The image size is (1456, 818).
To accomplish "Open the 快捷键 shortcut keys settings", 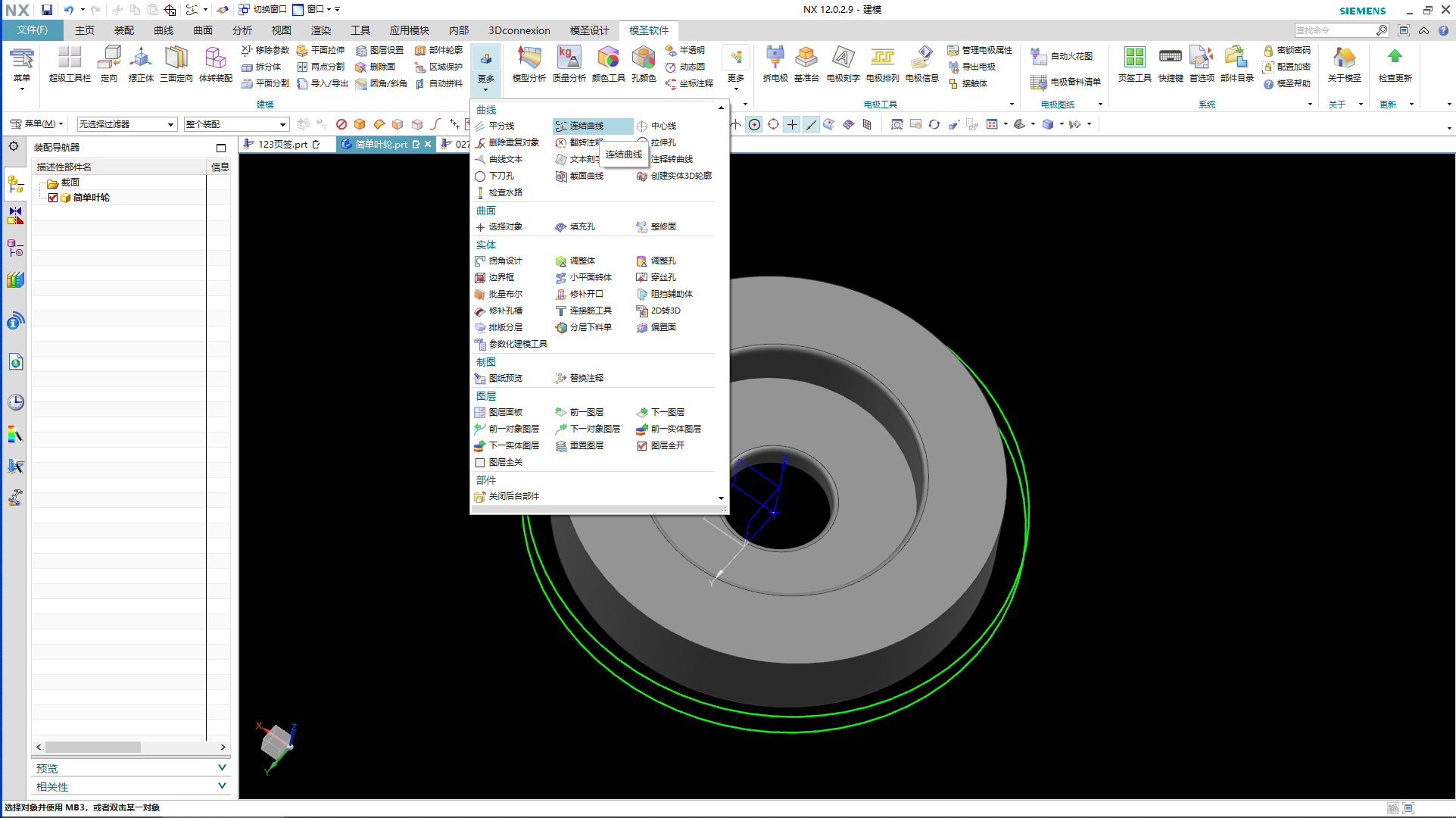I will click(1170, 64).
